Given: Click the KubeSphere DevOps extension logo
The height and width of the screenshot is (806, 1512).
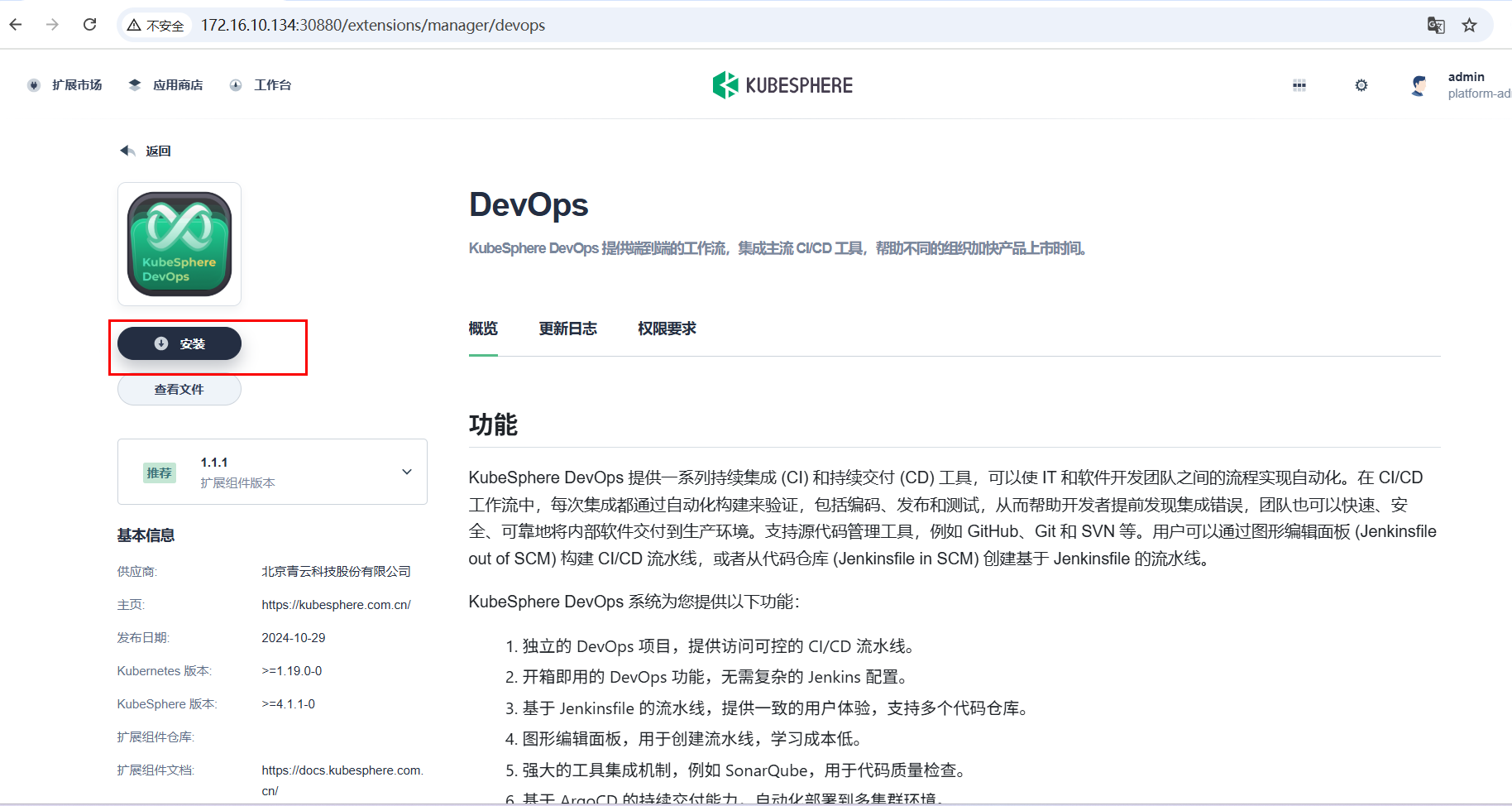Looking at the screenshot, I should (179, 244).
